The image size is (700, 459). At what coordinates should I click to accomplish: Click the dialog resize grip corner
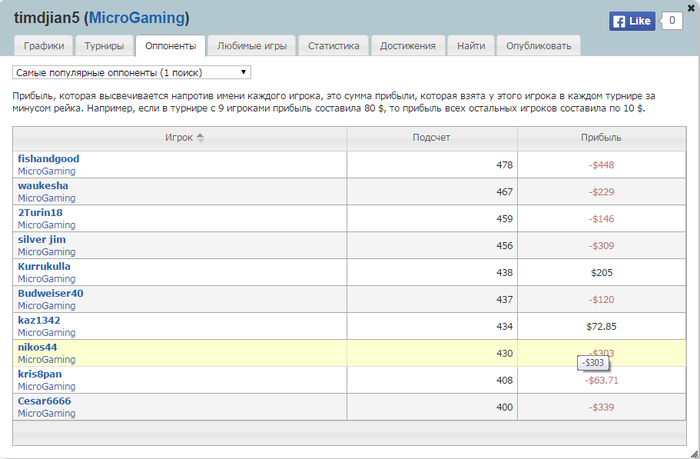pyautogui.click(x=694, y=453)
